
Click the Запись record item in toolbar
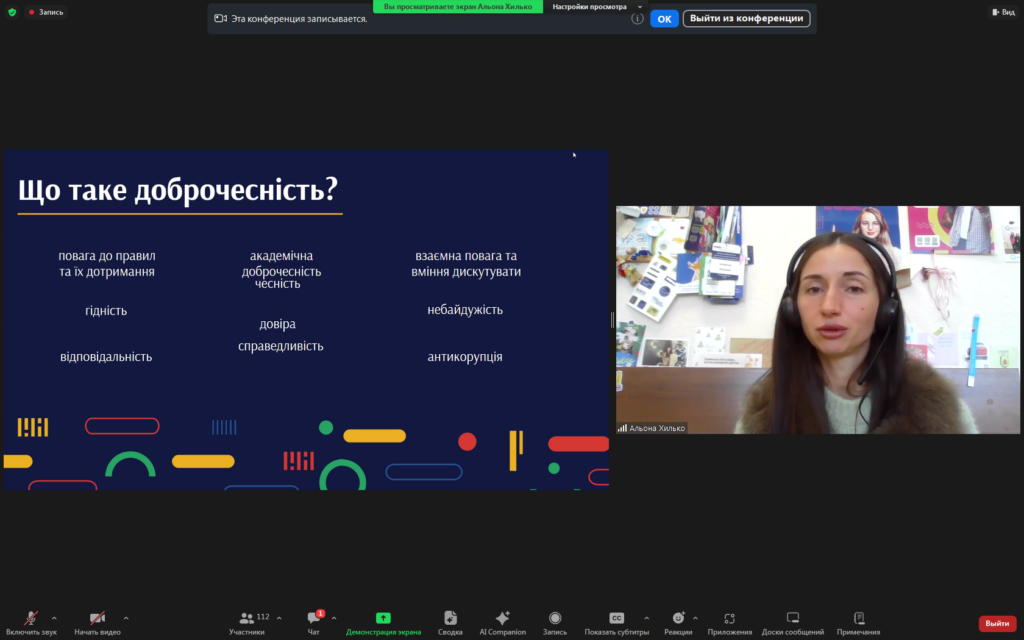click(554, 622)
